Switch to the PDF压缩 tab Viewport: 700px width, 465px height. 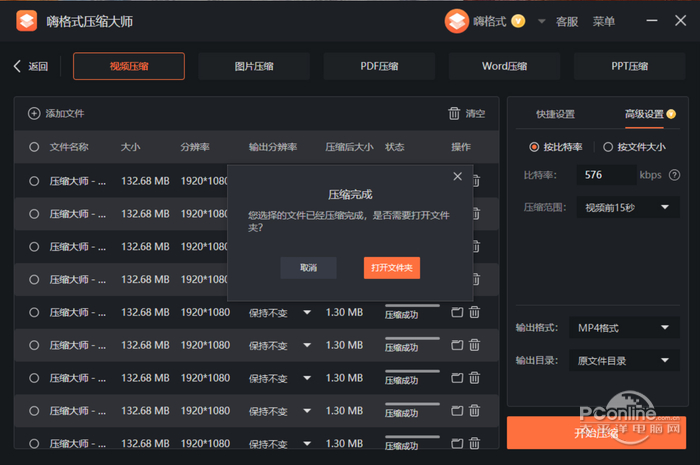pyautogui.click(x=379, y=66)
